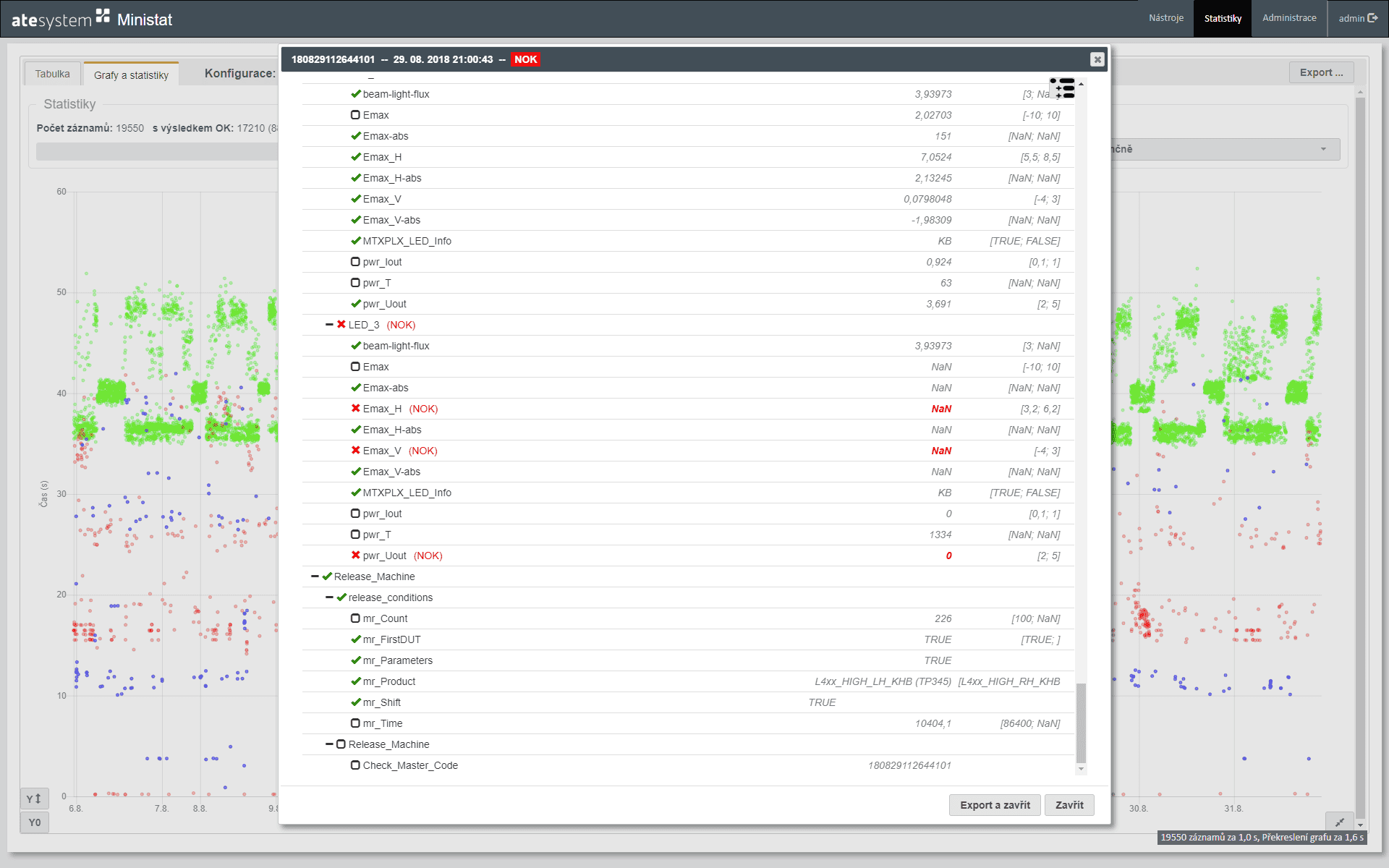Click the red cross next to Emax_H NOK
1389x868 pixels.
355,409
